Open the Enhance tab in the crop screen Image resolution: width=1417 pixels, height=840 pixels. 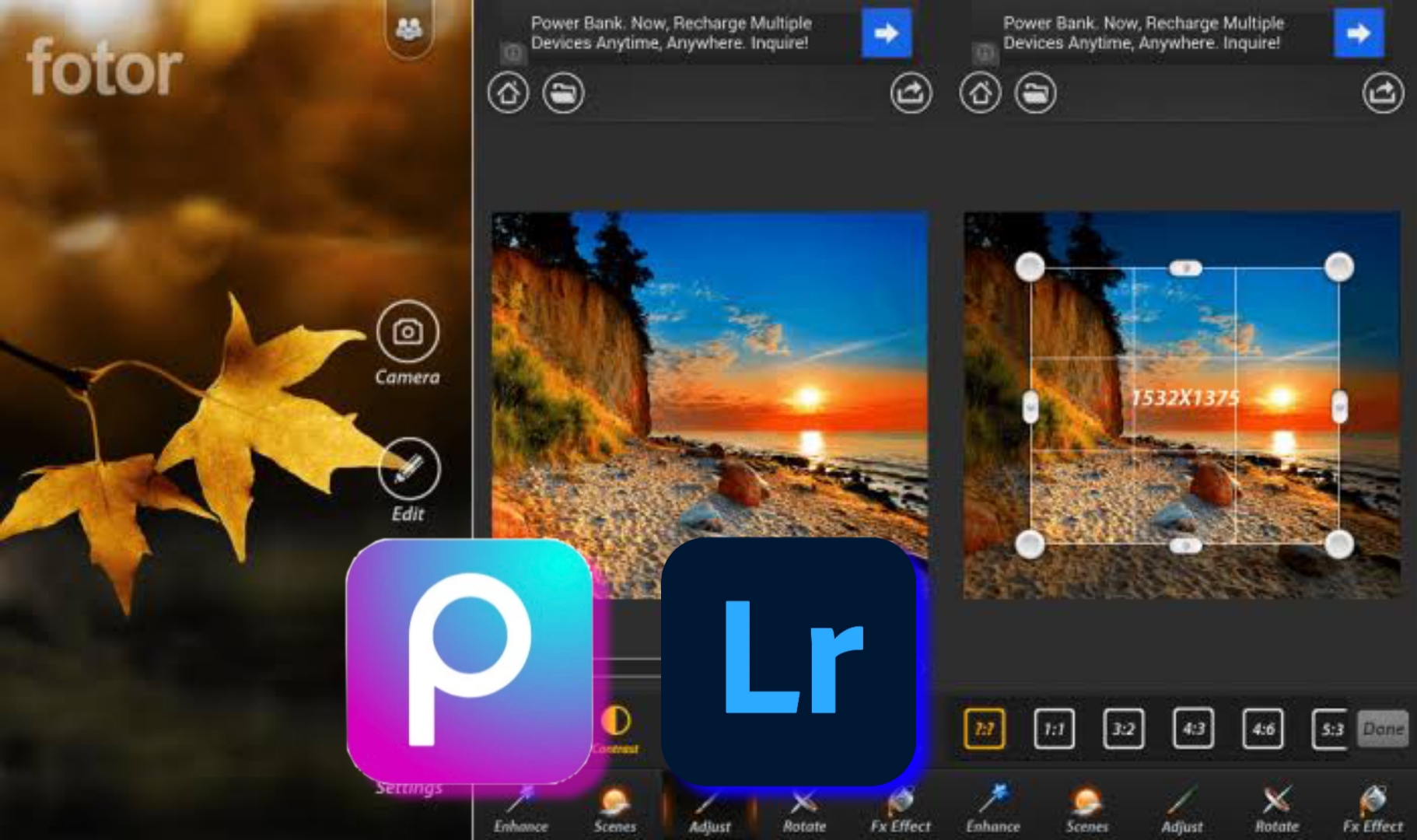click(x=993, y=809)
